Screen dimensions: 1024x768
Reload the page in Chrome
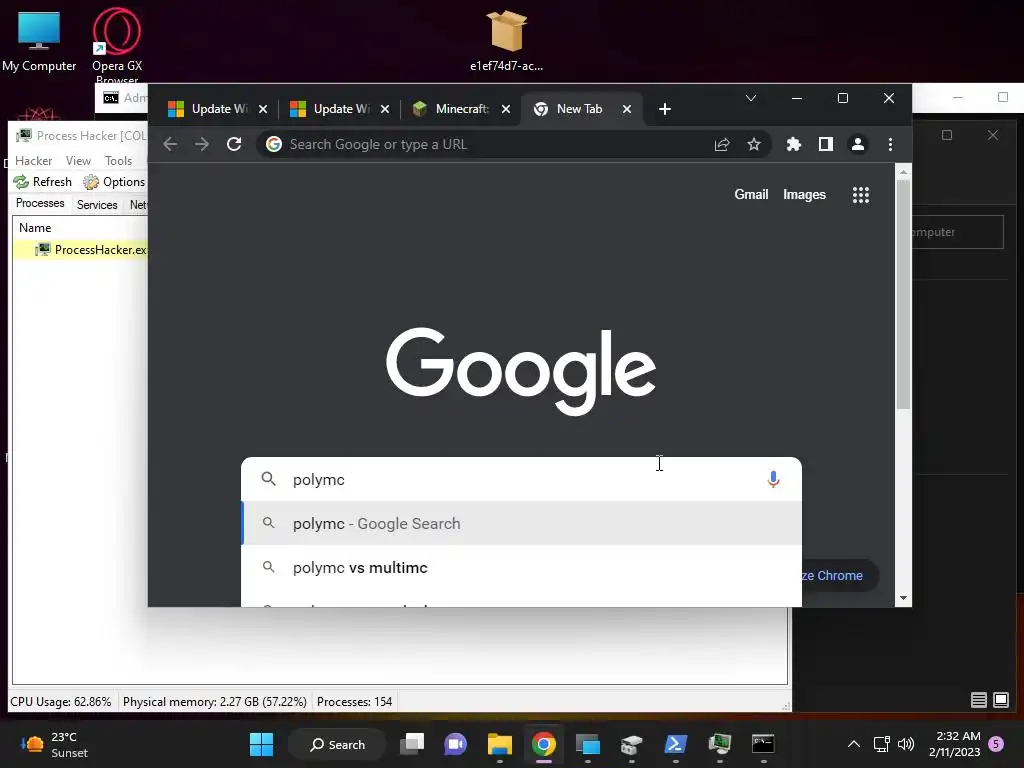pos(234,144)
